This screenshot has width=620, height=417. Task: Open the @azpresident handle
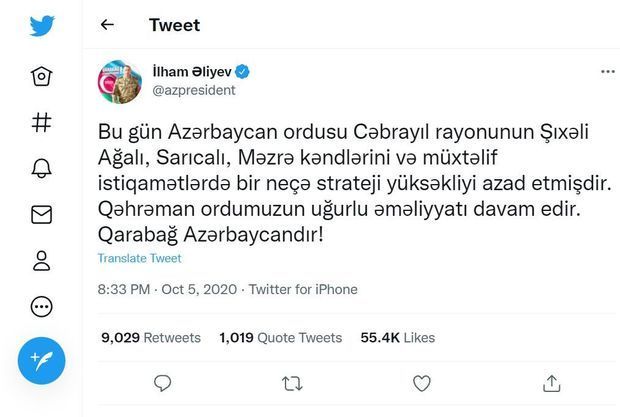pos(194,90)
